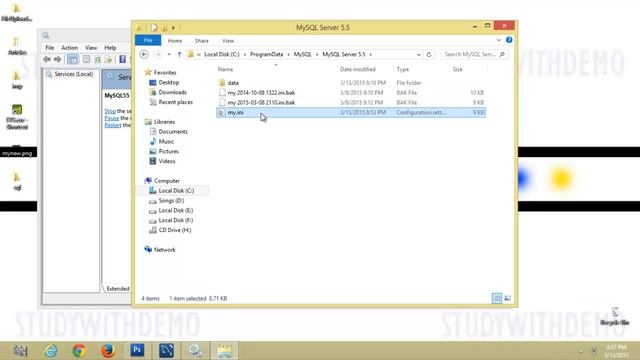Click ProgramData in address path
Viewport: 640px width, 360px height.
pos(267,54)
